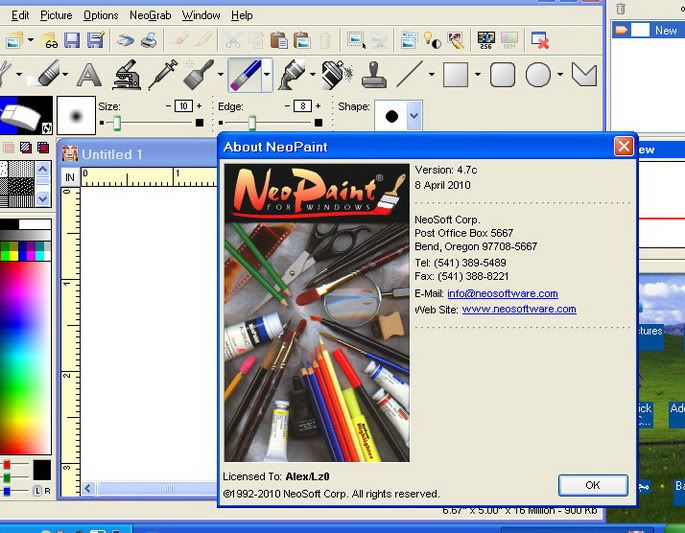Open the Edit menu

(20, 15)
